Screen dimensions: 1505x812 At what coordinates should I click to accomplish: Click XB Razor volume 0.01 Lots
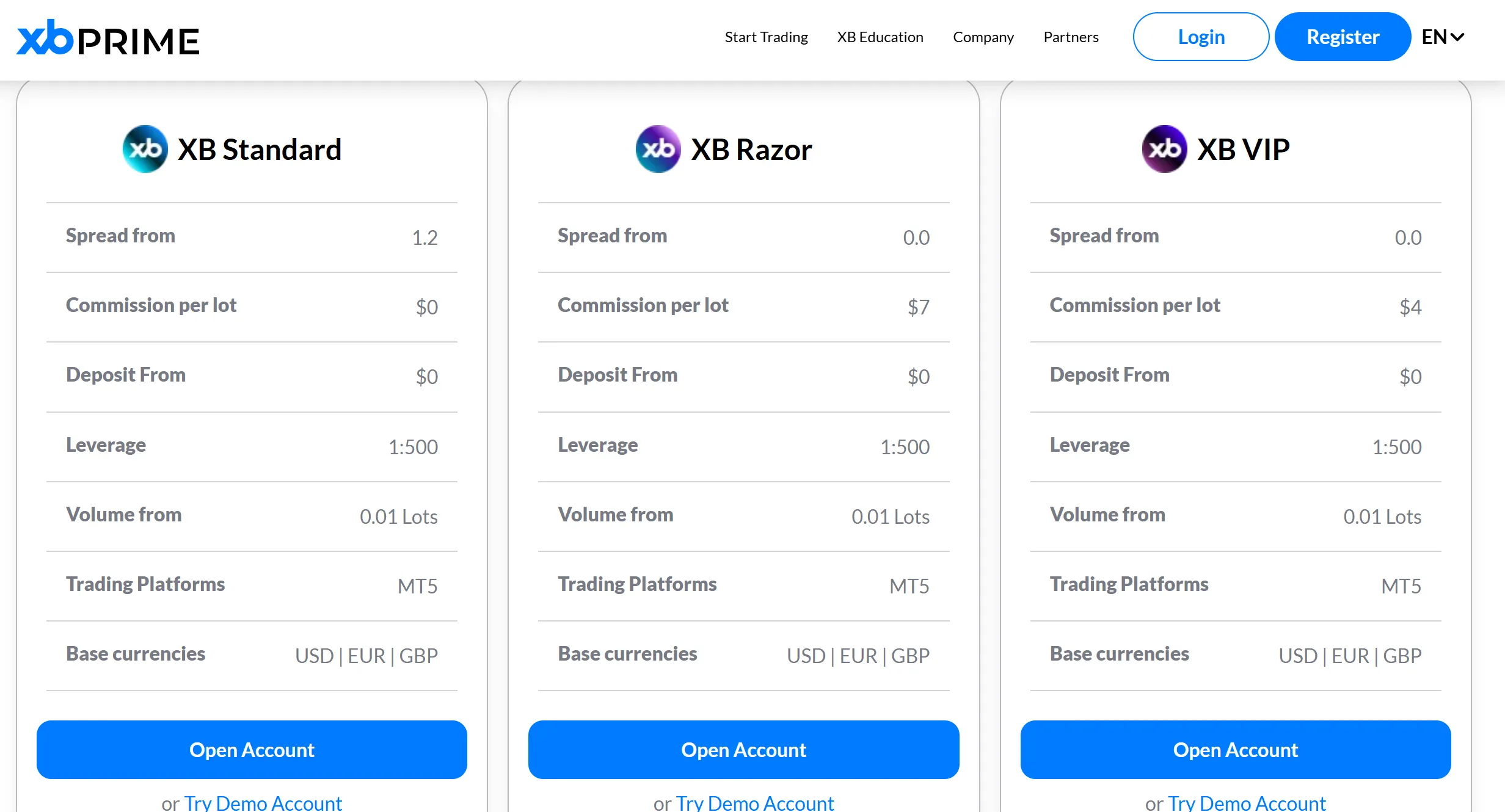point(891,517)
